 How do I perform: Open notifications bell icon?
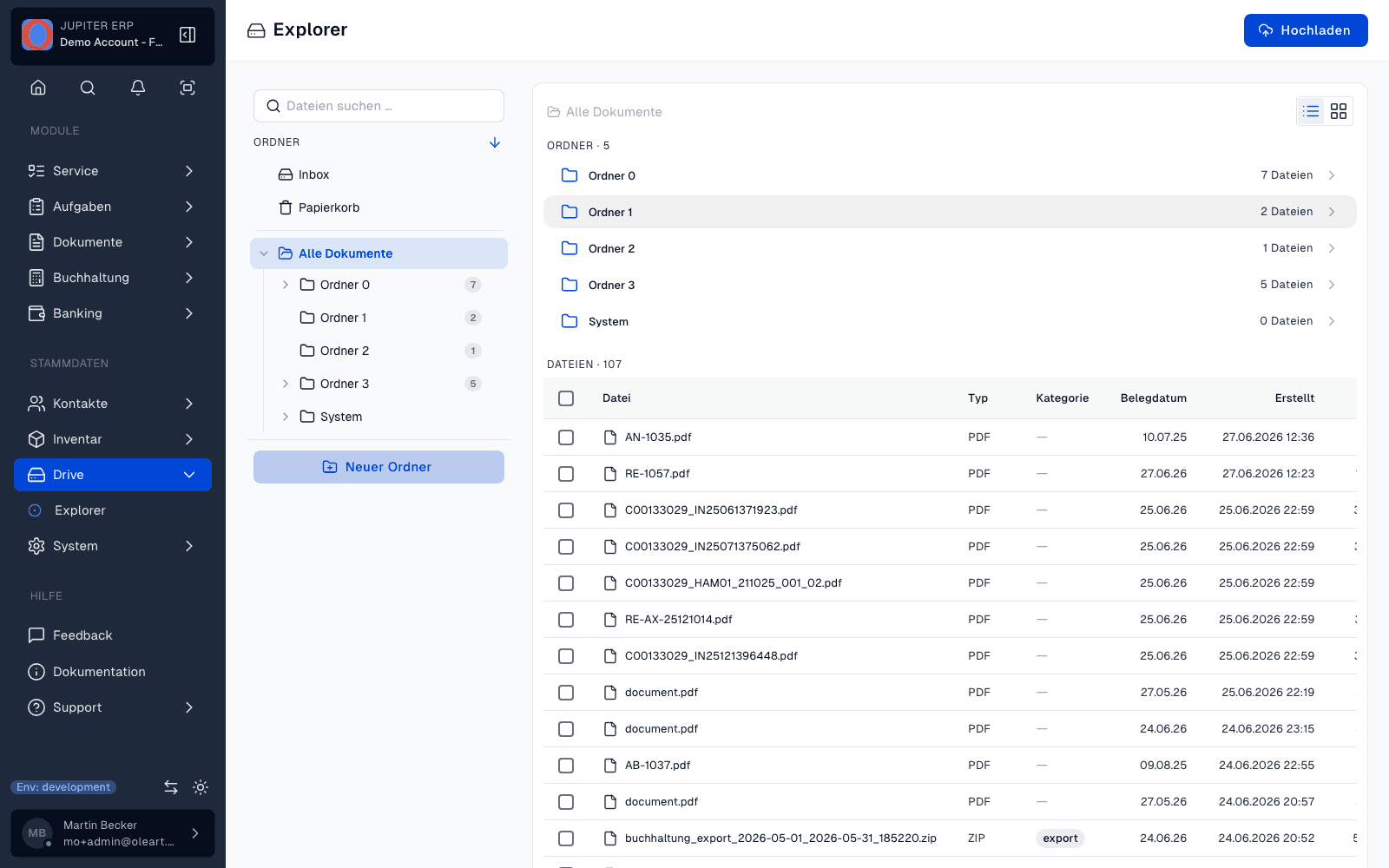pyautogui.click(x=138, y=88)
